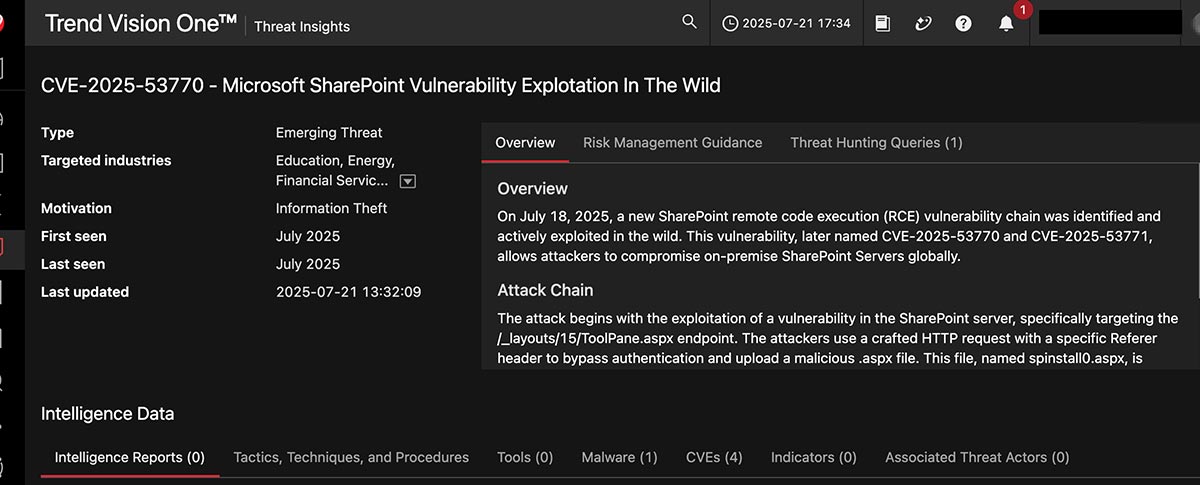
Task: Open the Threat Hunting Queries tab
Action: click(876, 142)
